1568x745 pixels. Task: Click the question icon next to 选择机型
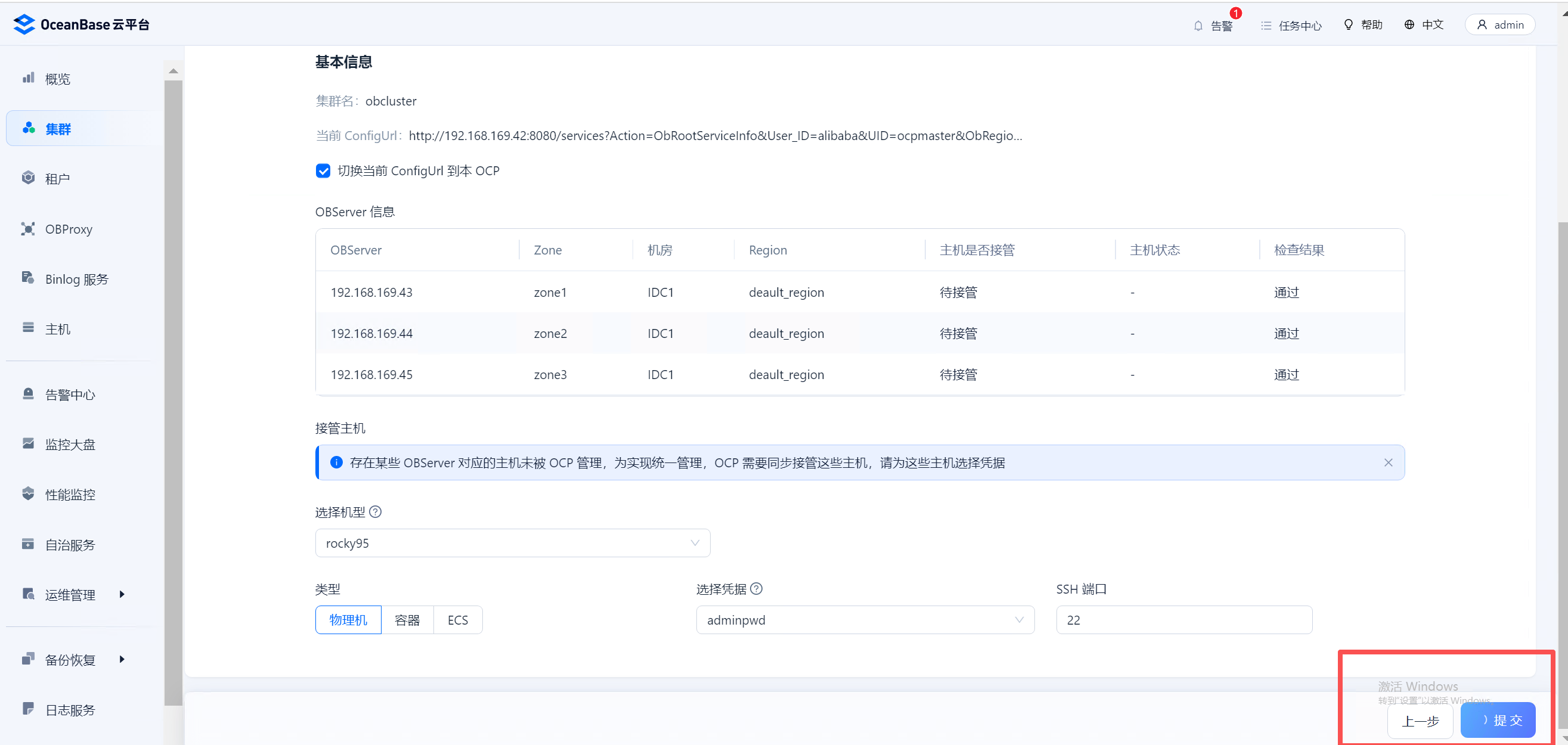(376, 512)
